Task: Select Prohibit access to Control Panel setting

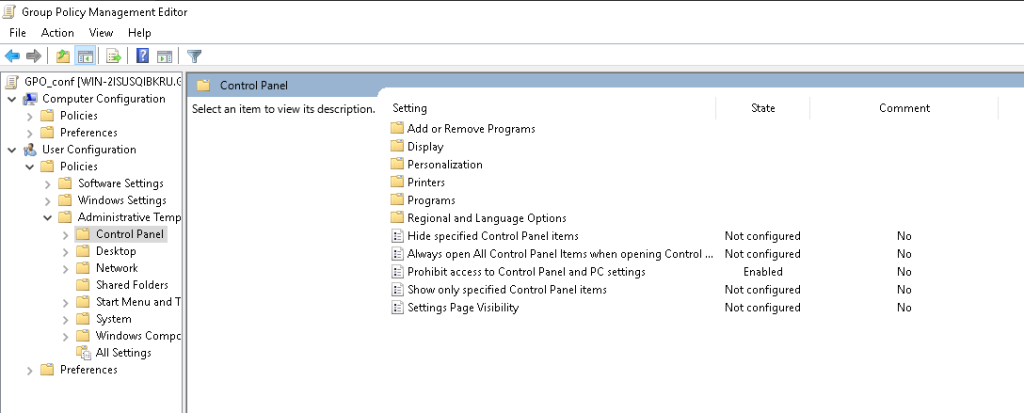Action: tap(526, 272)
